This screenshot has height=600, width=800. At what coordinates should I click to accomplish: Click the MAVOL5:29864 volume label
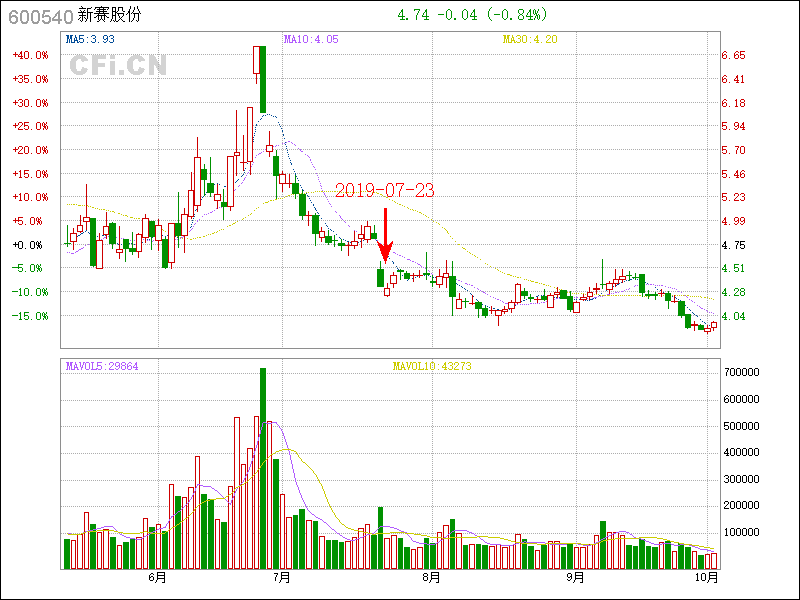(101, 366)
